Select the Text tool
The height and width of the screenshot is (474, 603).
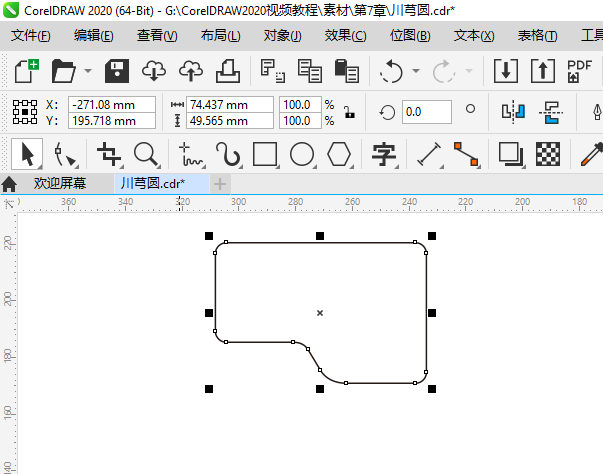pos(384,155)
